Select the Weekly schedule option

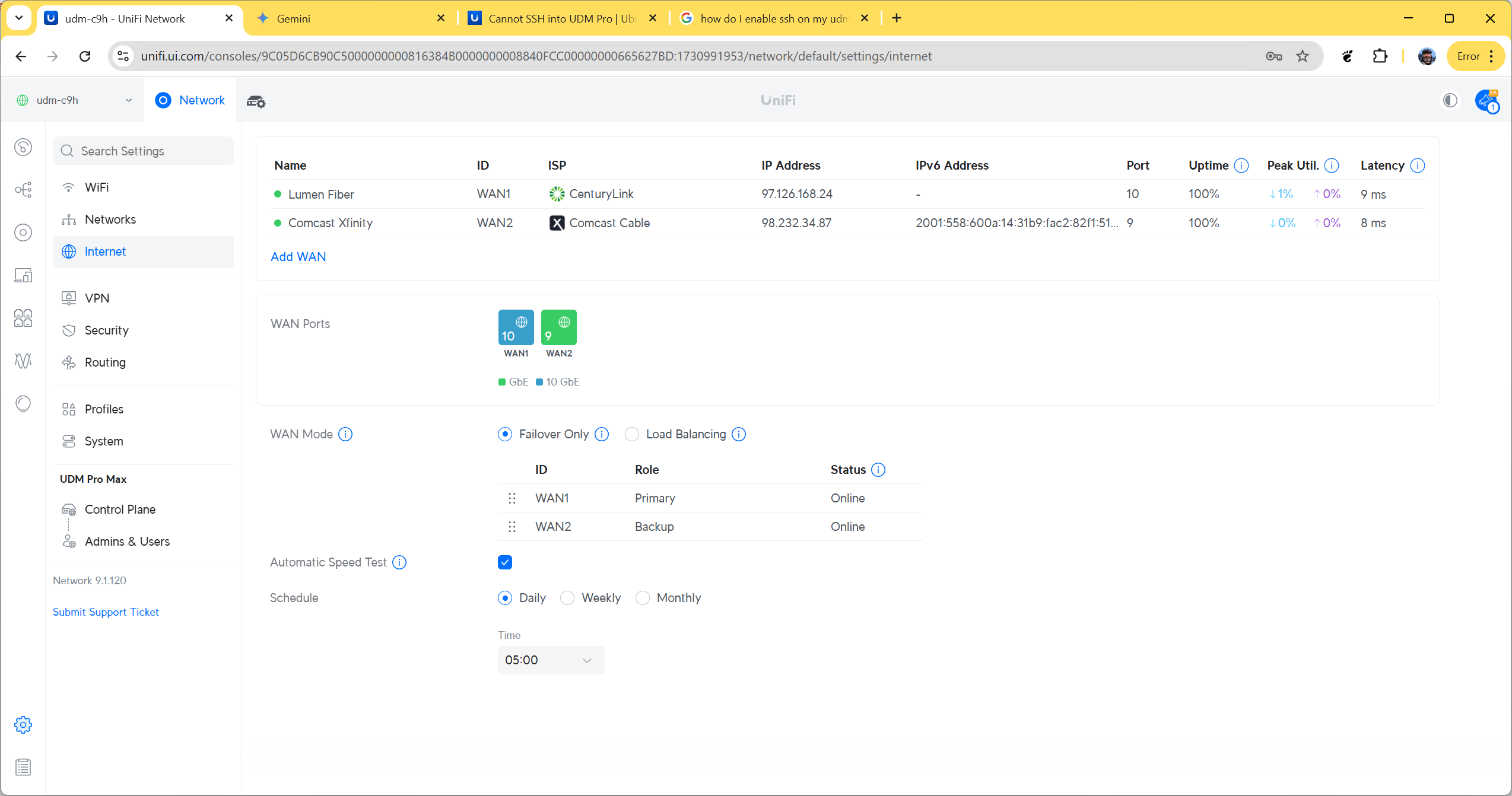click(567, 598)
